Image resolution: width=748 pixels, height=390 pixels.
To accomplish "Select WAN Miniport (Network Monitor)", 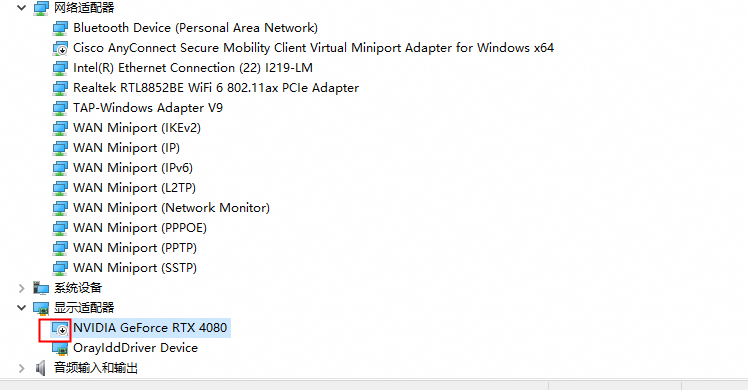I will [171, 208].
